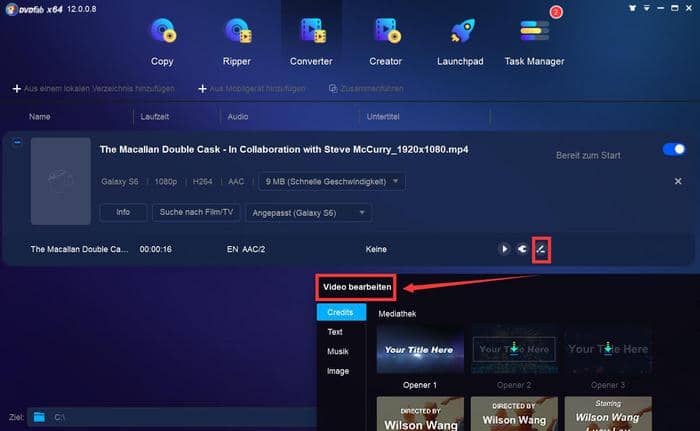700x431 pixels.
Task: Open the Creator module
Action: click(x=386, y=42)
